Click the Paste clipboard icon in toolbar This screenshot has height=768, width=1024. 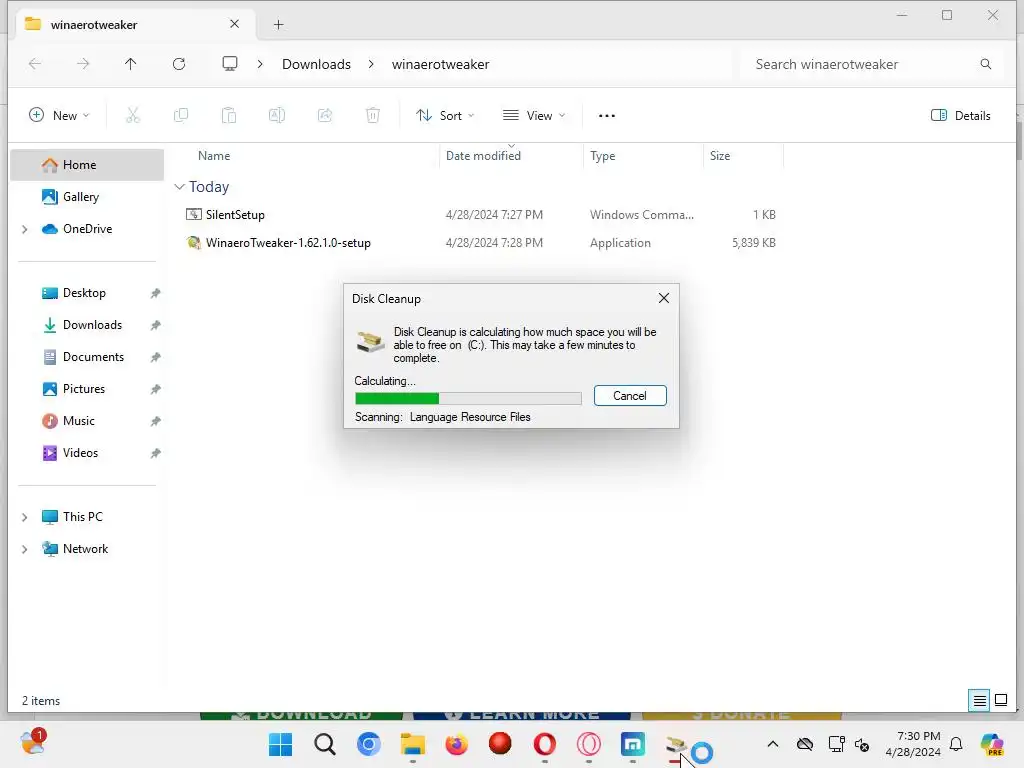coord(229,116)
